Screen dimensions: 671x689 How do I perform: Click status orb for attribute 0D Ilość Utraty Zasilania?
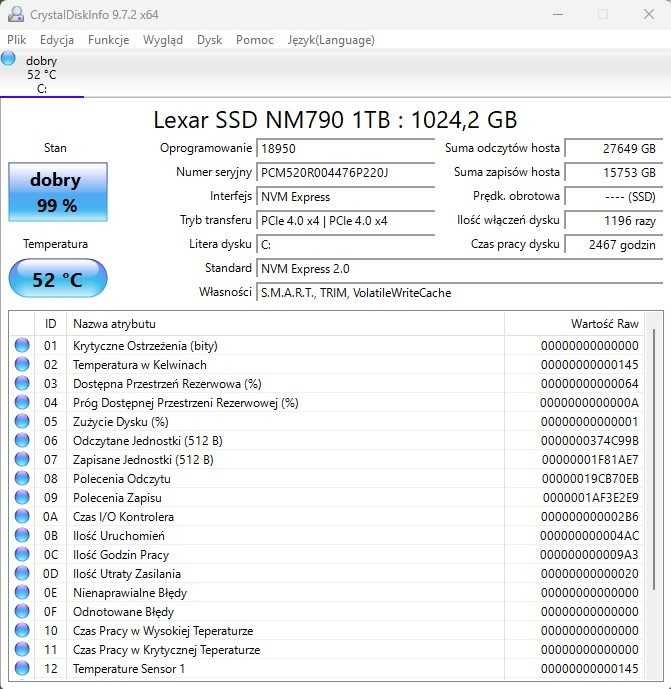click(x=22, y=573)
